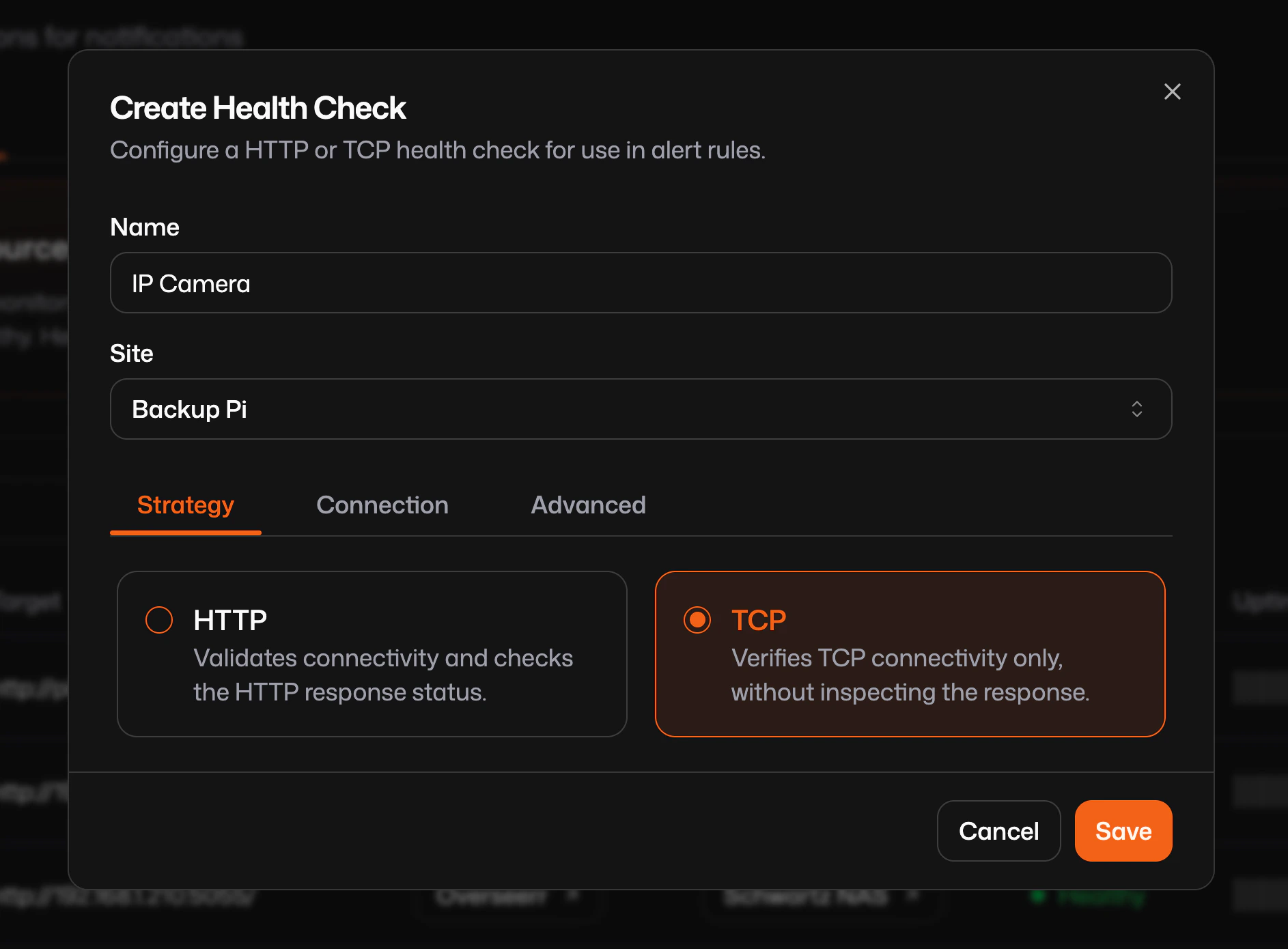Open the Site selector chevron icon
This screenshot has height=949, width=1288.
(x=1138, y=409)
